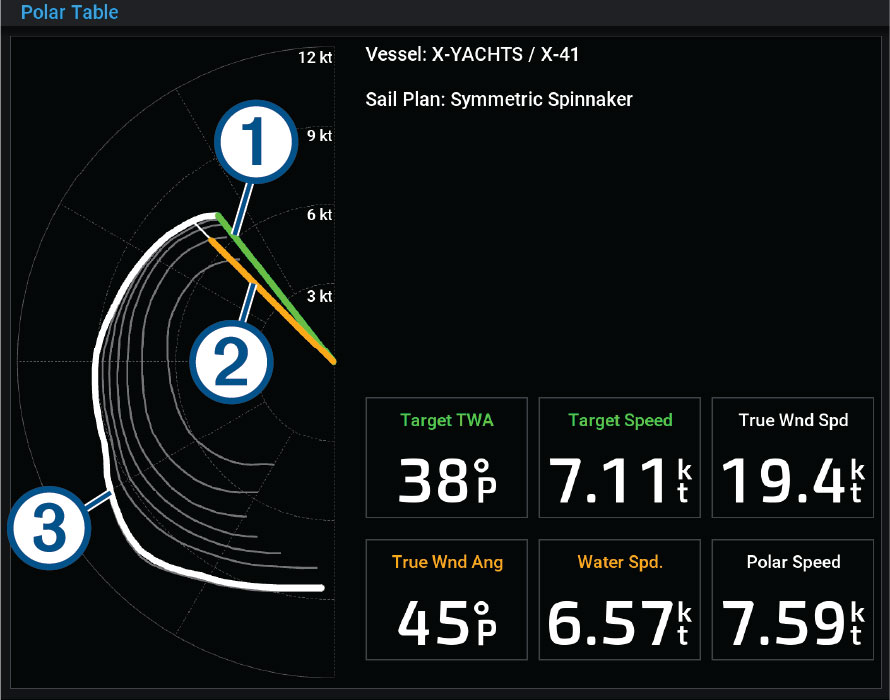Click callout marker number 1
This screenshot has height=700, width=890.
coord(256,143)
